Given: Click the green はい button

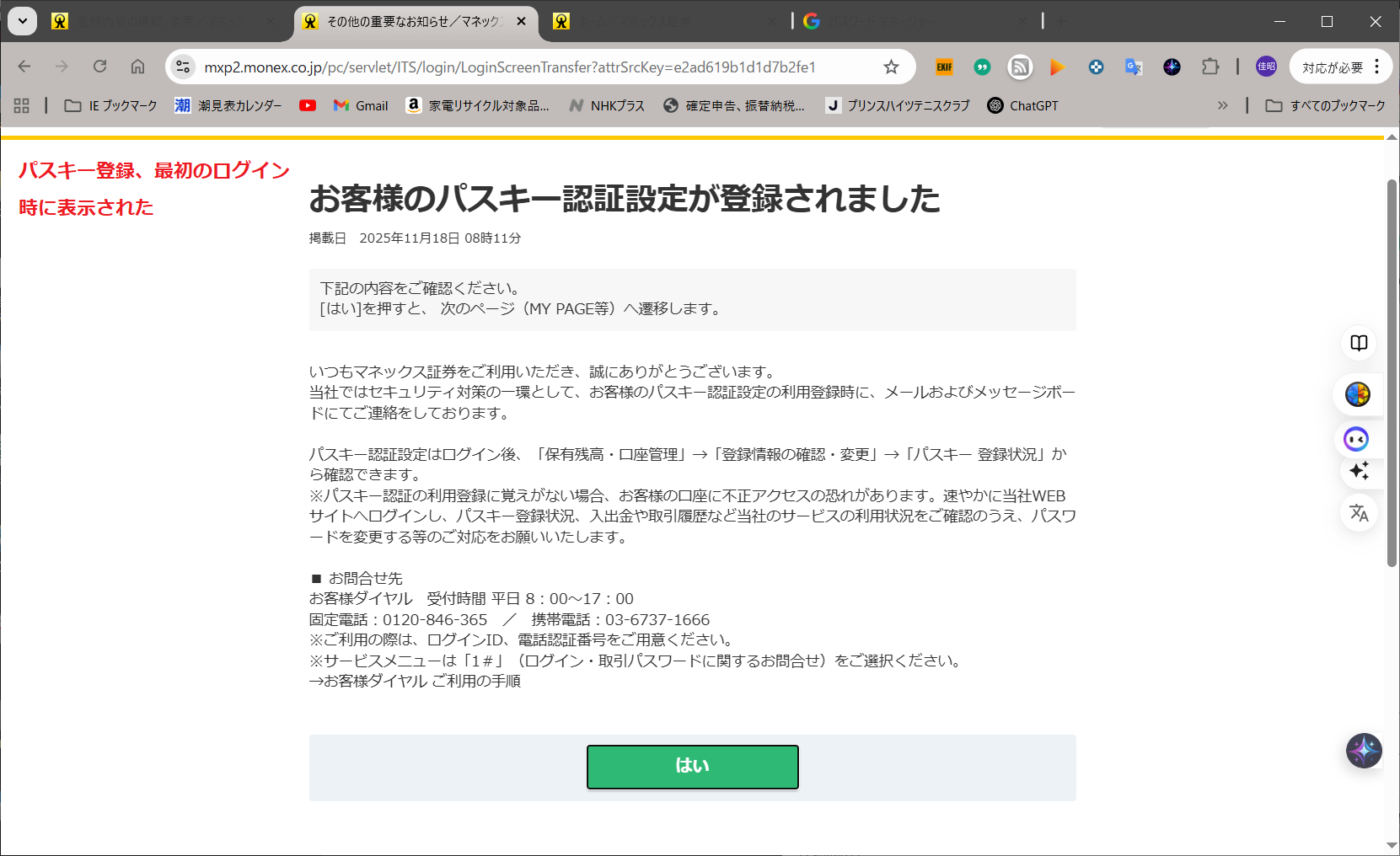Looking at the screenshot, I should pyautogui.click(x=692, y=766).
